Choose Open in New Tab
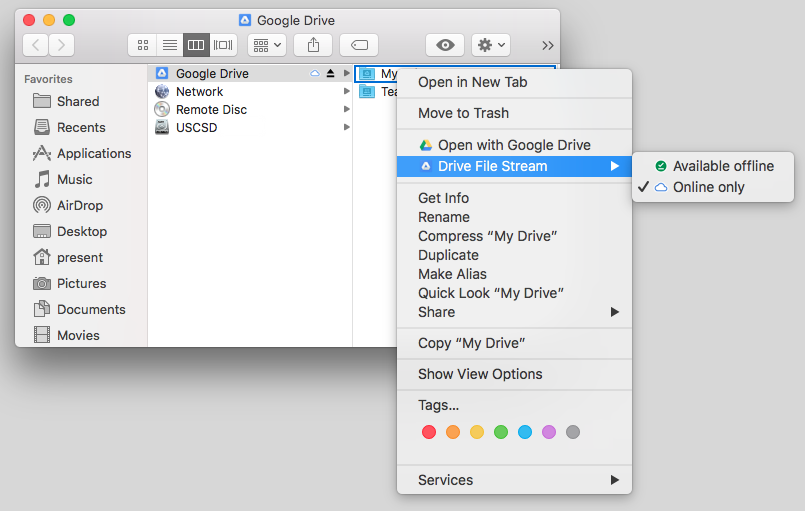Screen dimensions: 805x511 point(514,82)
